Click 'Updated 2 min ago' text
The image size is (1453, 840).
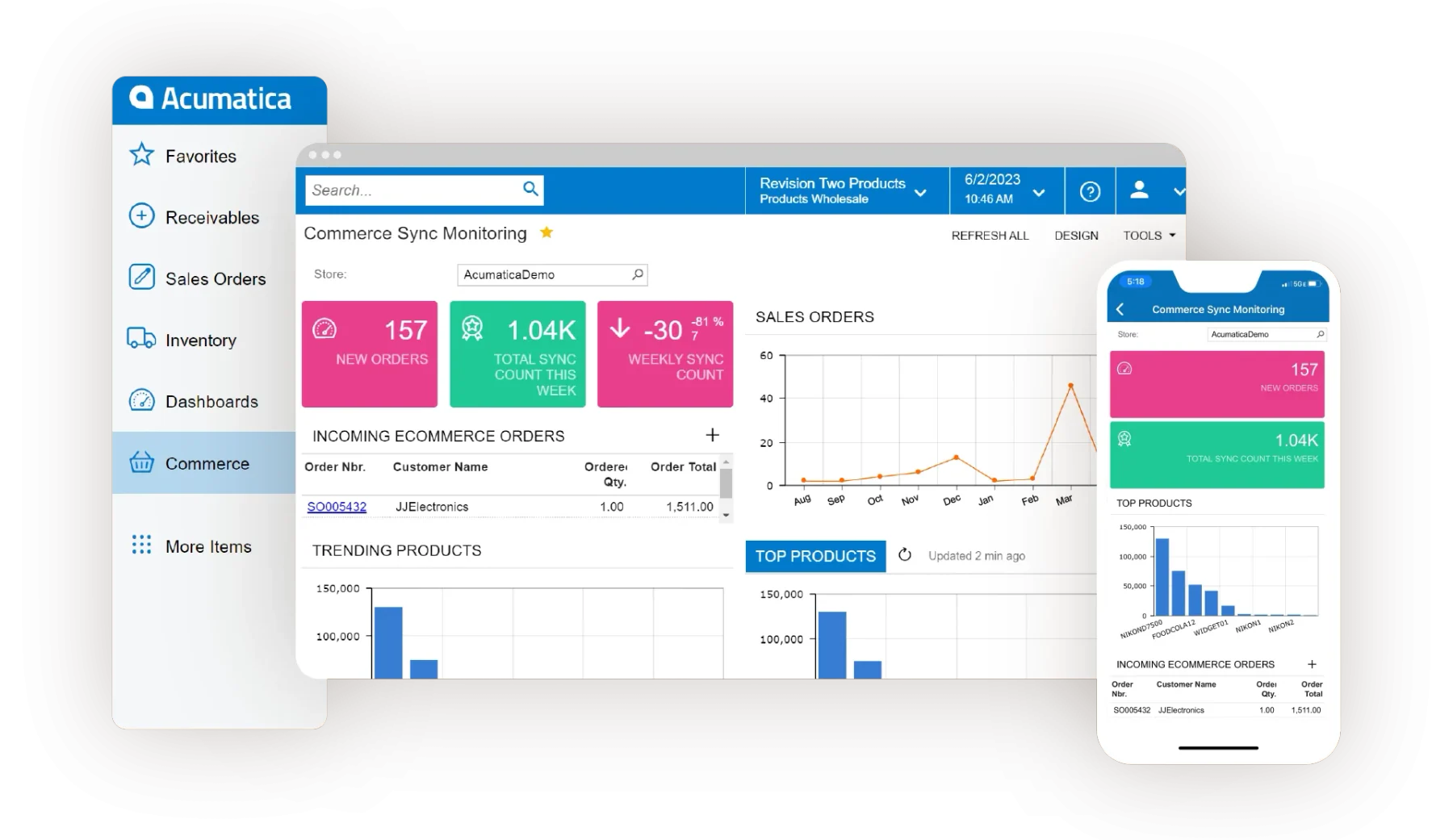[976, 556]
